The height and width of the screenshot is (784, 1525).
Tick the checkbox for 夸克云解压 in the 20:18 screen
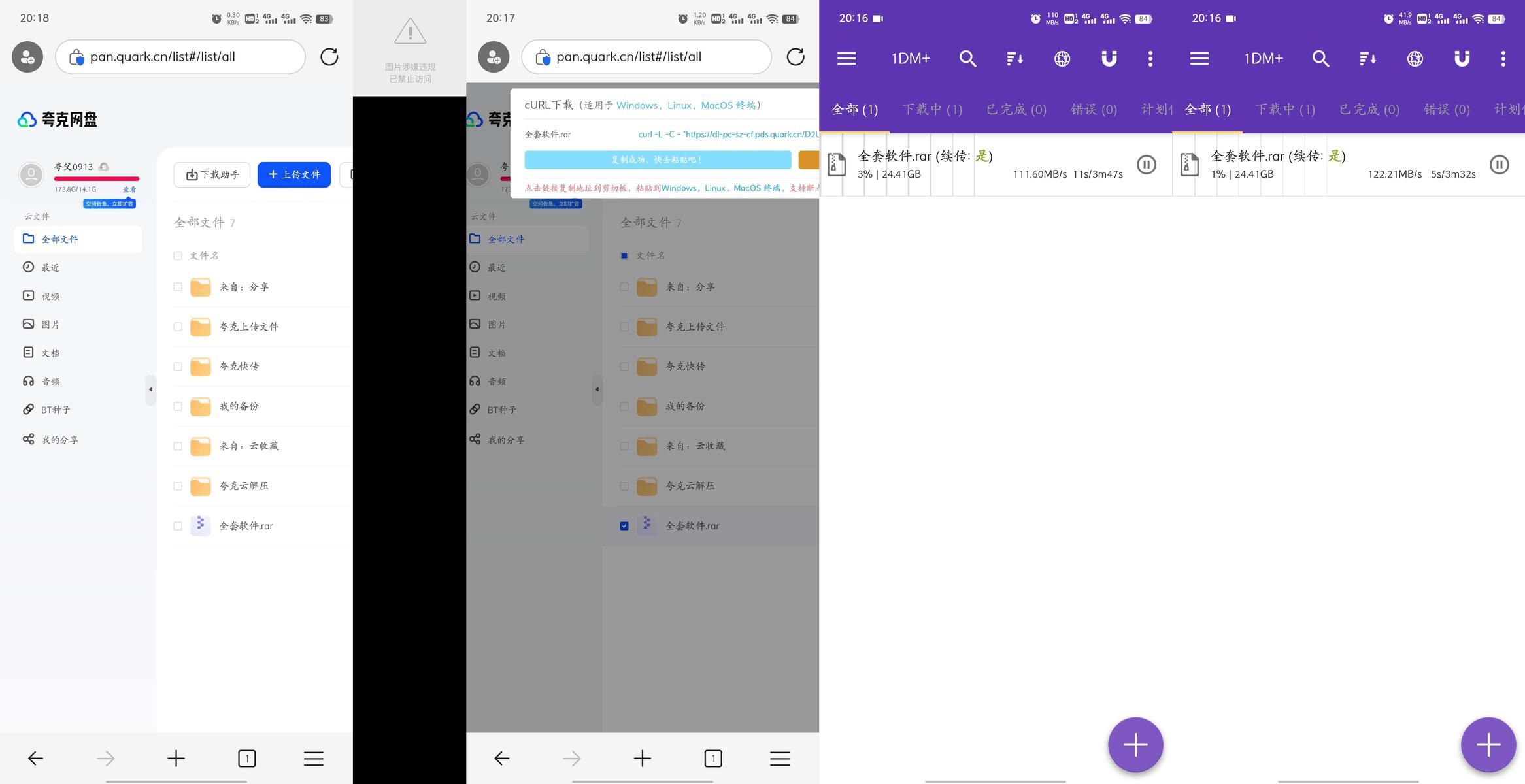(x=178, y=486)
